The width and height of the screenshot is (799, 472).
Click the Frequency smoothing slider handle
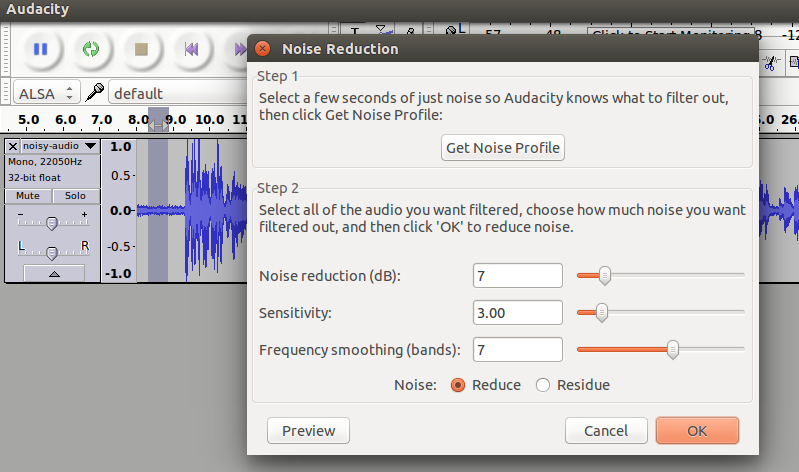point(673,350)
